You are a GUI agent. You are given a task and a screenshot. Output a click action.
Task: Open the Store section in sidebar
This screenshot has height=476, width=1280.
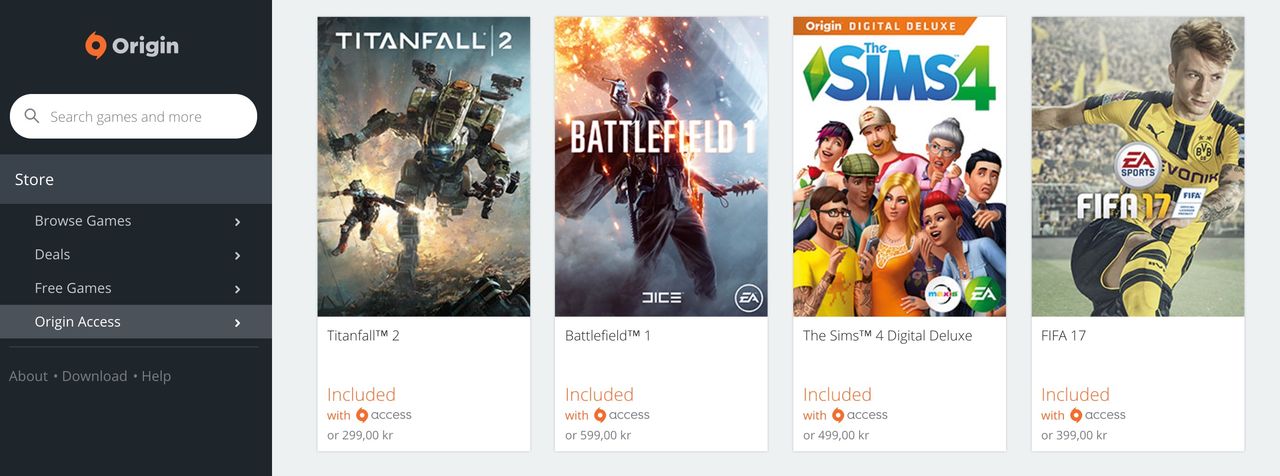[x=136, y=179]
